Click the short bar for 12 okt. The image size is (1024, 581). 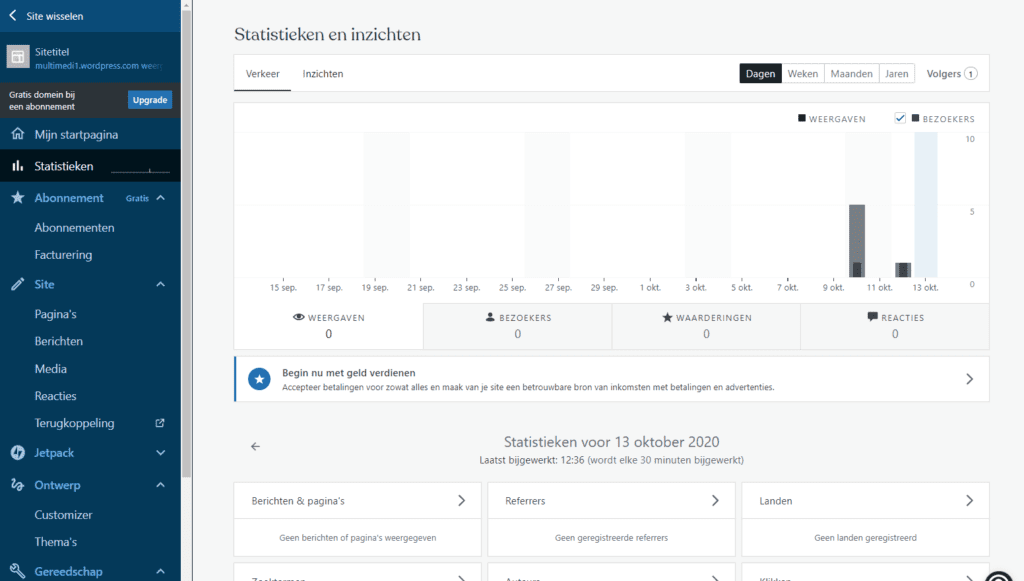[x=903, y=270]
